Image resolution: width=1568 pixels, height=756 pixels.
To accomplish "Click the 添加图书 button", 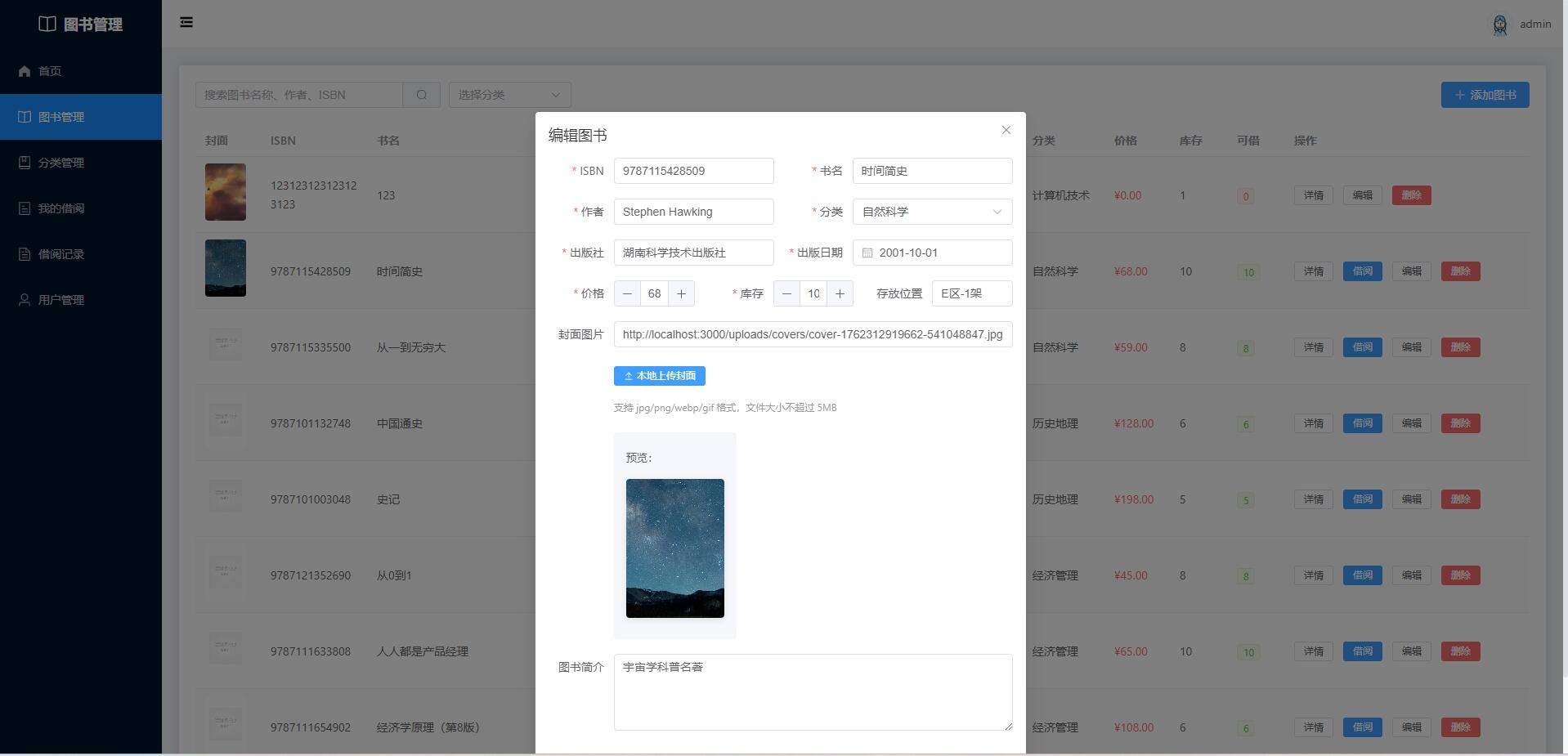I will pos(1484,94).
